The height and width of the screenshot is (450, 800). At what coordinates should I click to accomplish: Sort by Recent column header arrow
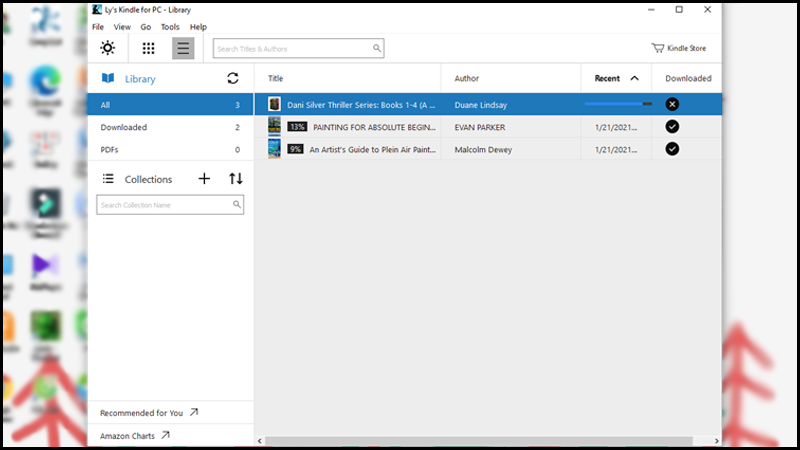coord(634,78)
